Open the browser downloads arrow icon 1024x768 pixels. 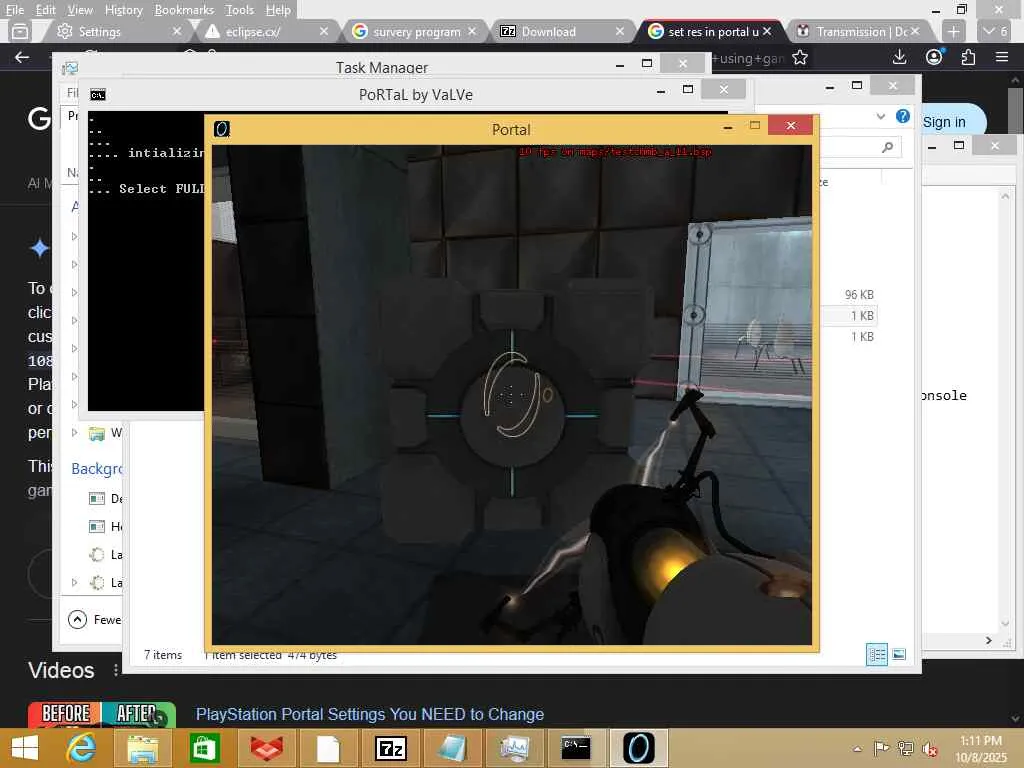coord(899,57)
